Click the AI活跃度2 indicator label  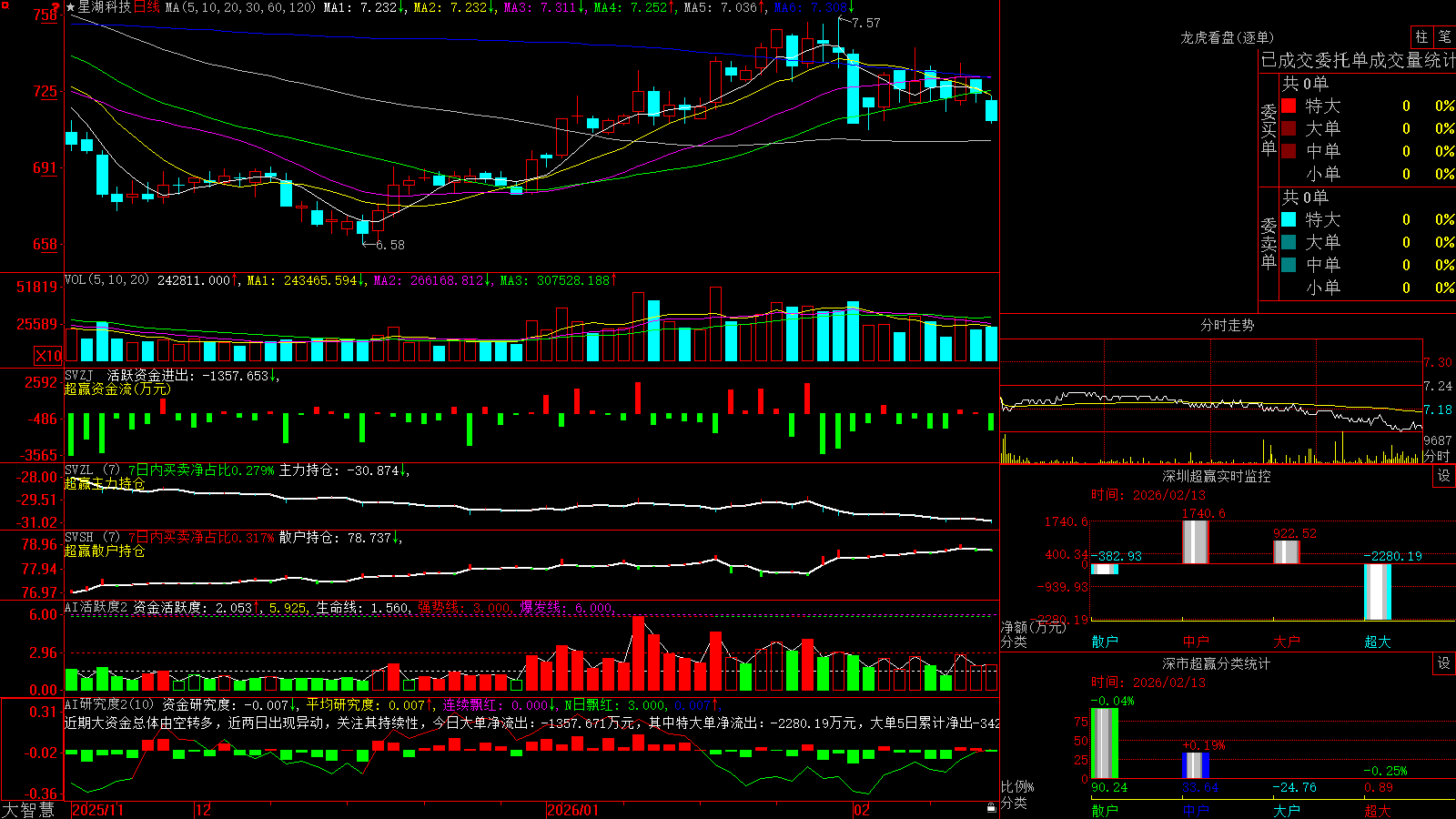pos(96,607)
